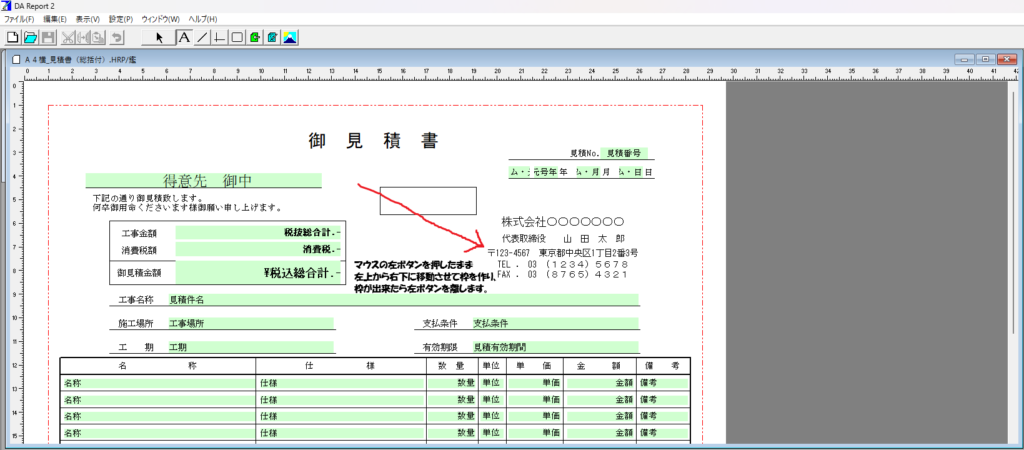This screenshot has width=1024, height=450.
Task: Click the 代表取締役 山田太郎 text
Action: click(x=564, y=238)
